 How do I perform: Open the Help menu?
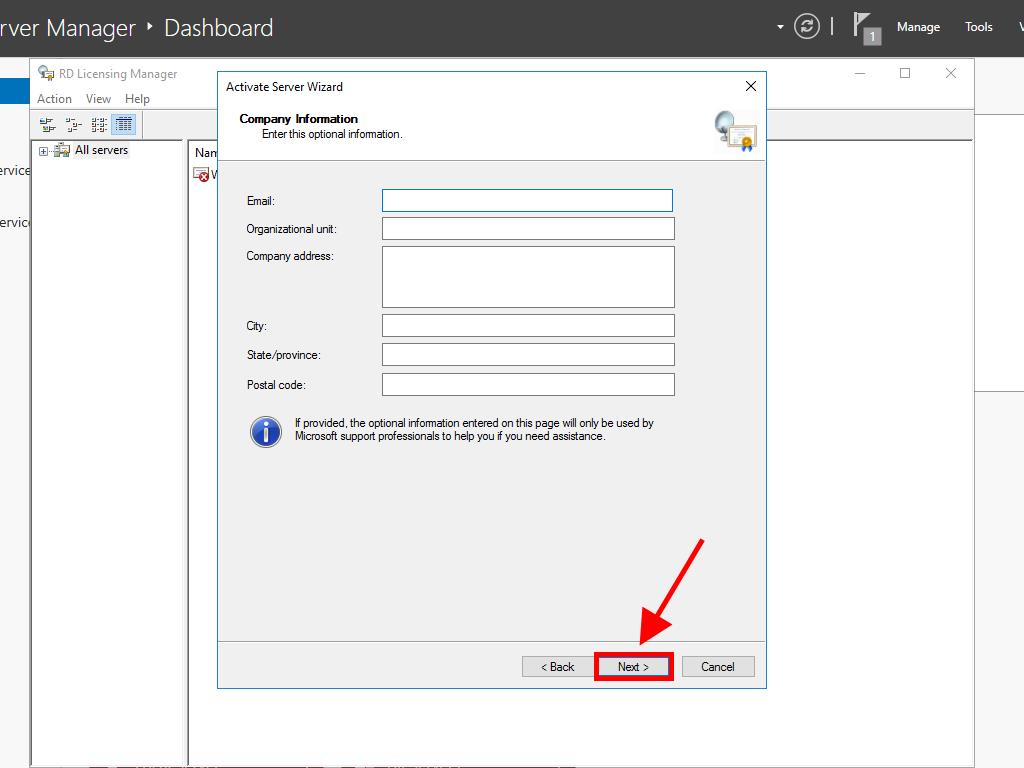pyautogui.click(x=137, y=99)
